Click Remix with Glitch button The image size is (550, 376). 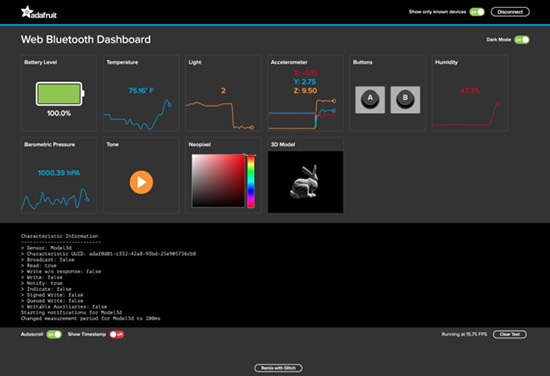click(279, 368)
